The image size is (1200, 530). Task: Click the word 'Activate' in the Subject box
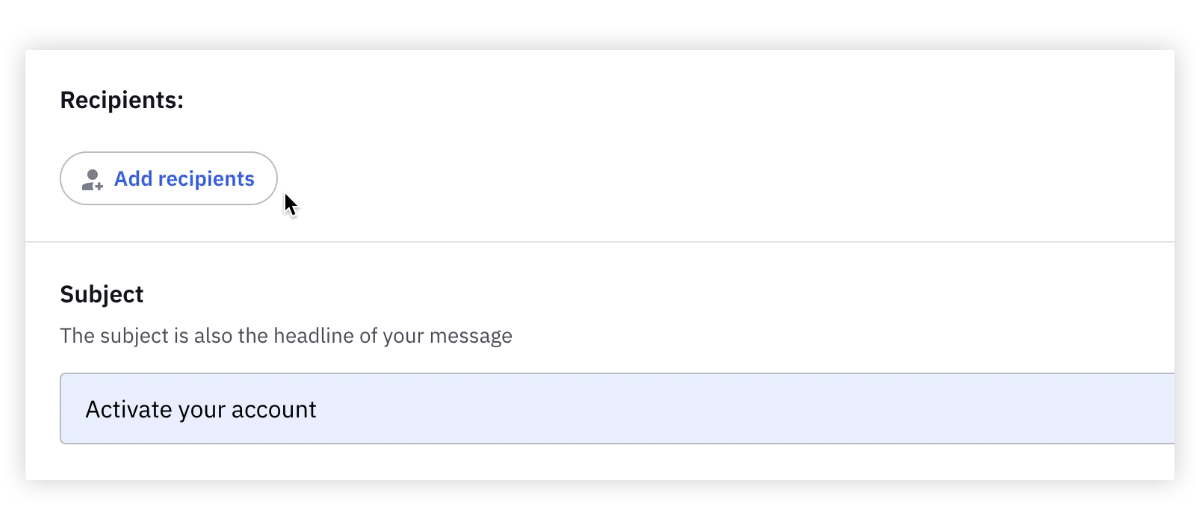(x=123, y=410)
